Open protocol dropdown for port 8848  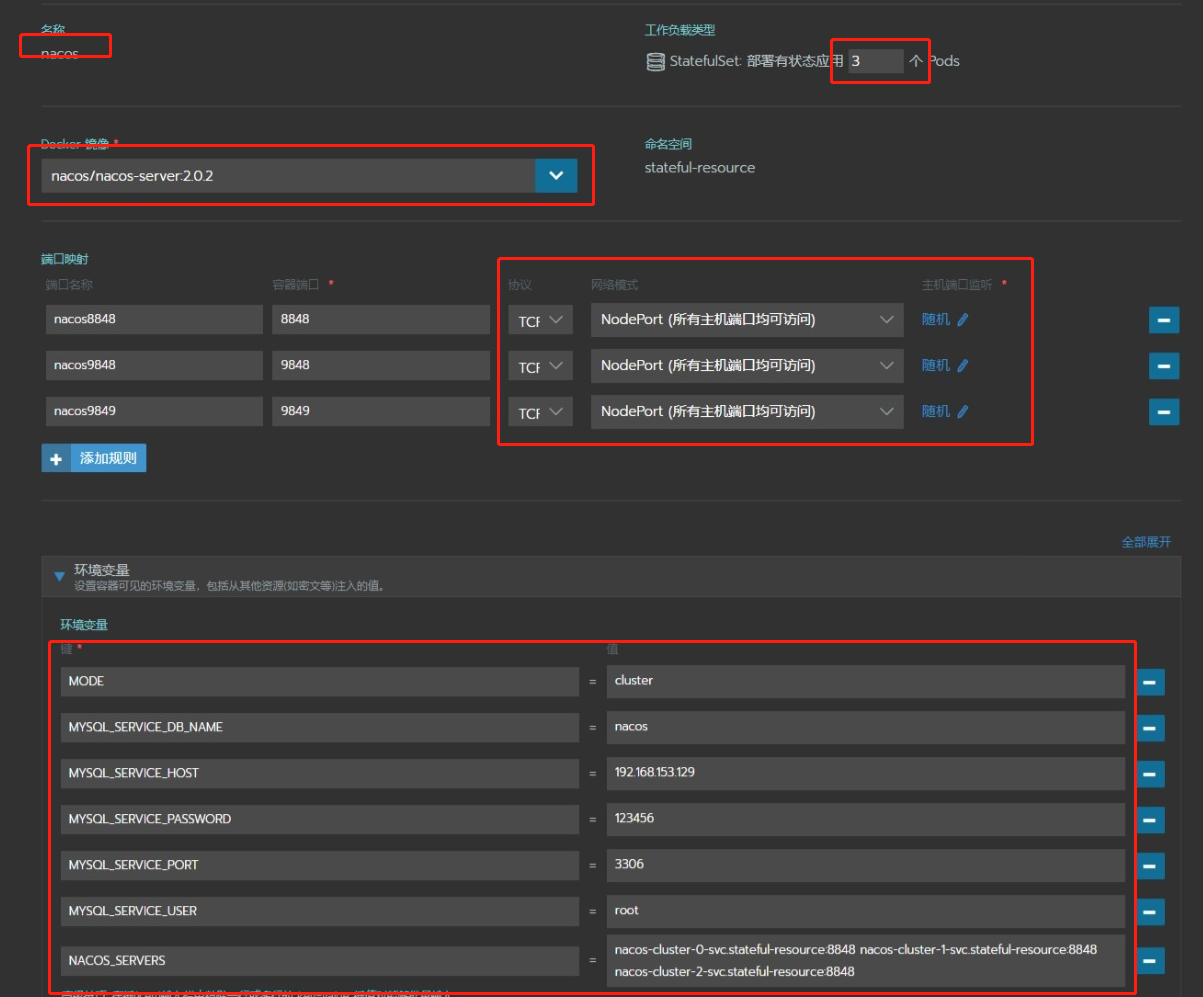click(x=540, y=320)
